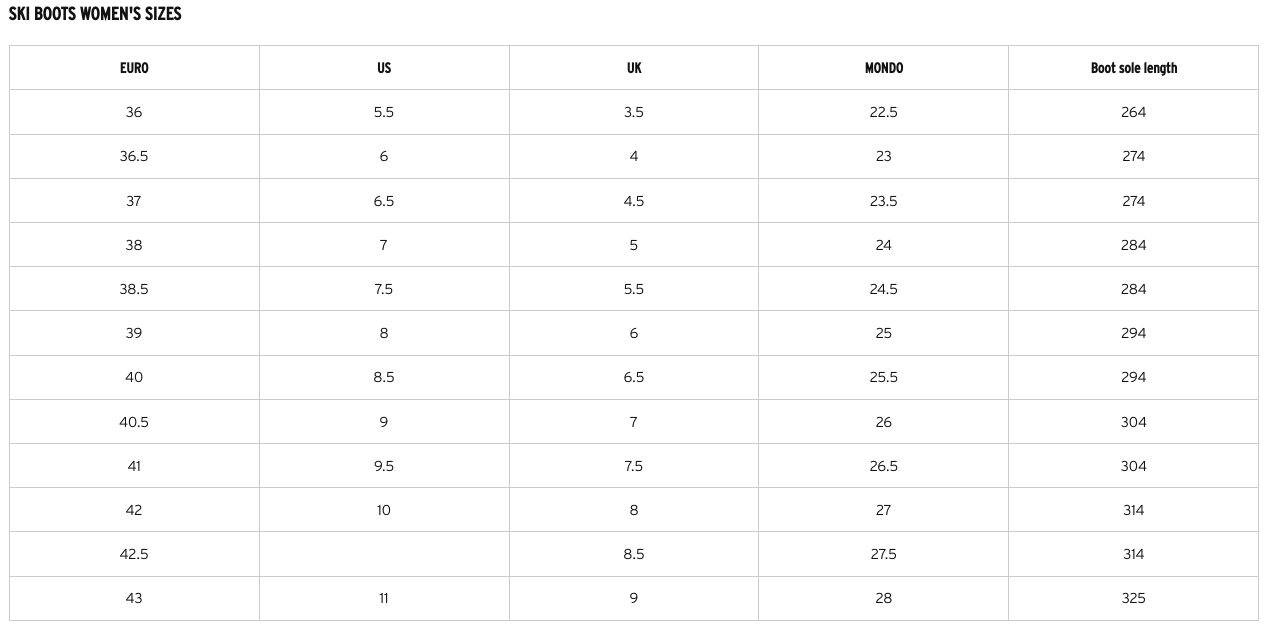Click the EURO column header
The image size is (1267, 626).
[x=134, y=68]
